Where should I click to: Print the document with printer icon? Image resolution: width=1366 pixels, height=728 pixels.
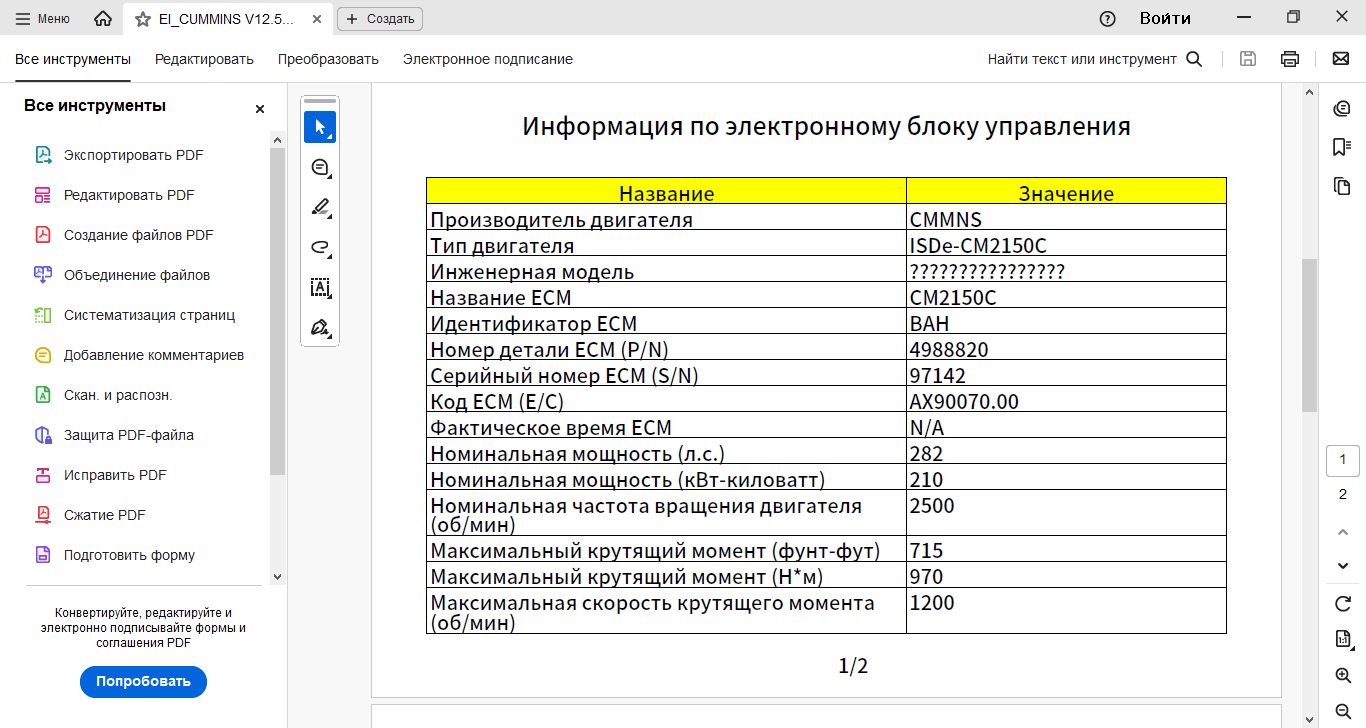tap(1290, 59)
